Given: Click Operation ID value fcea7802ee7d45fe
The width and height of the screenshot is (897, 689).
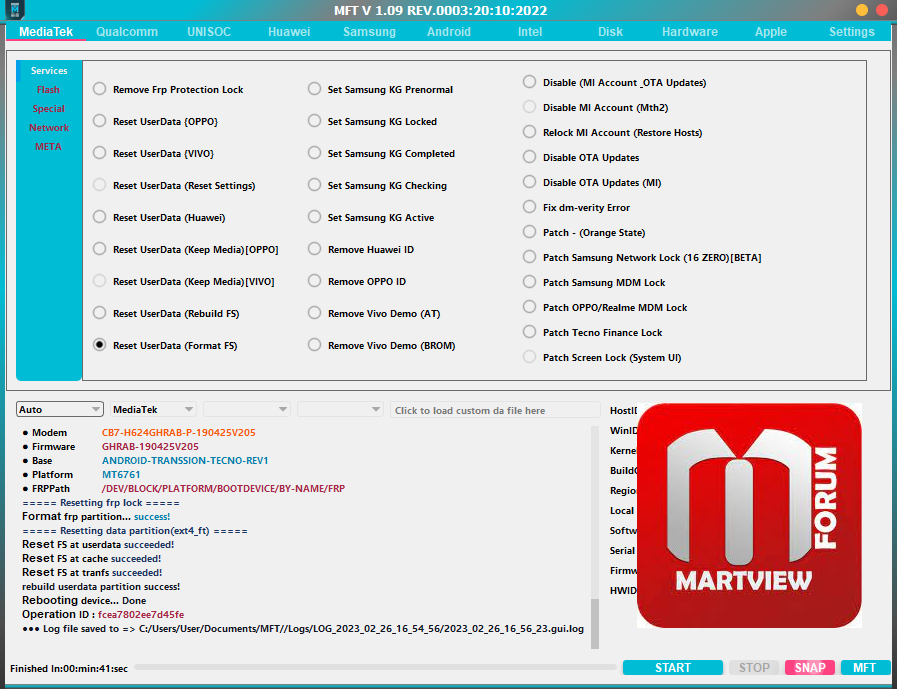Looking at the screenshot, I should tap(141, 615).
